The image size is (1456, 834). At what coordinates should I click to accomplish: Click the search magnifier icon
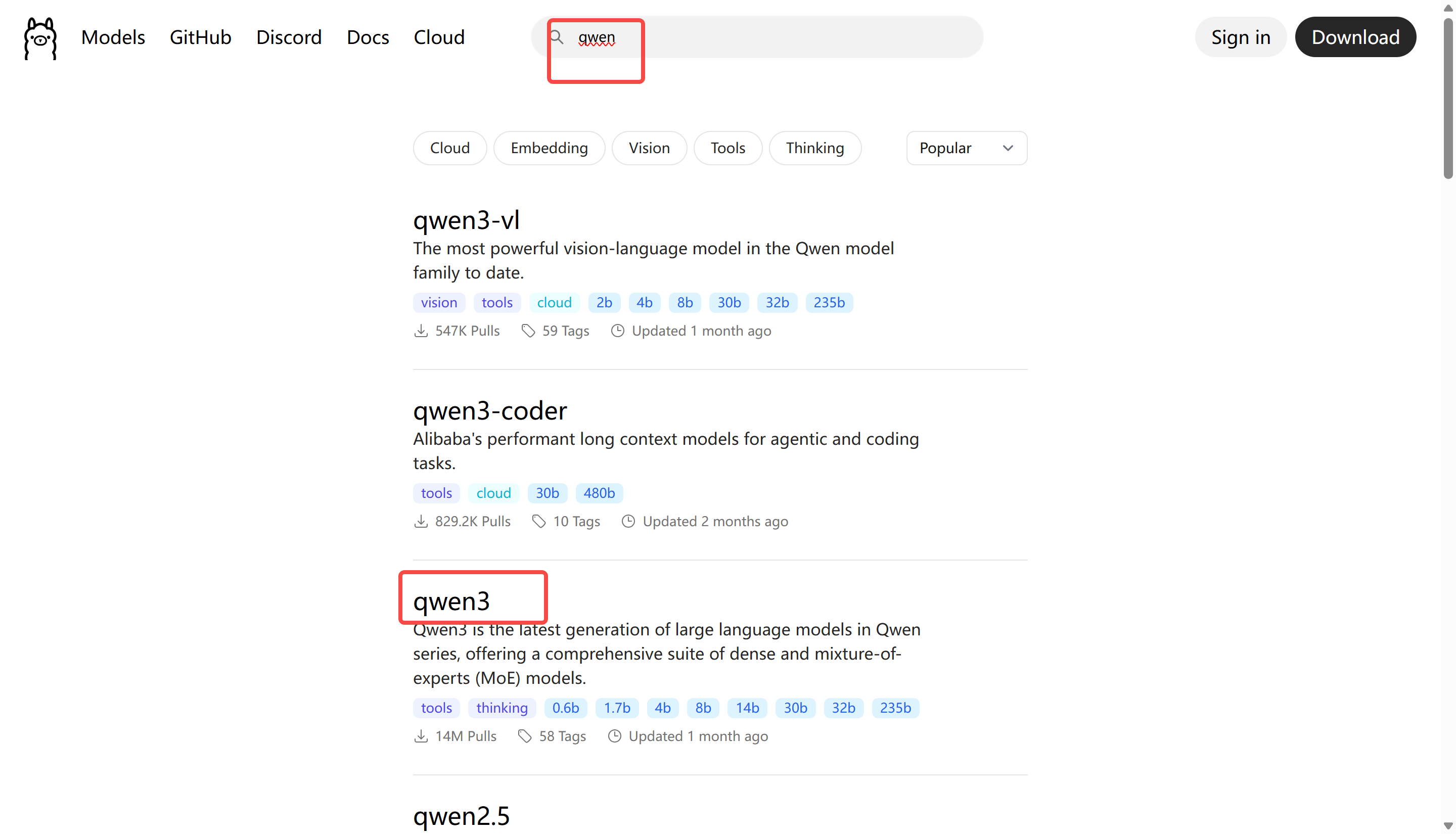pyautogui.click(x=556, y=37)
